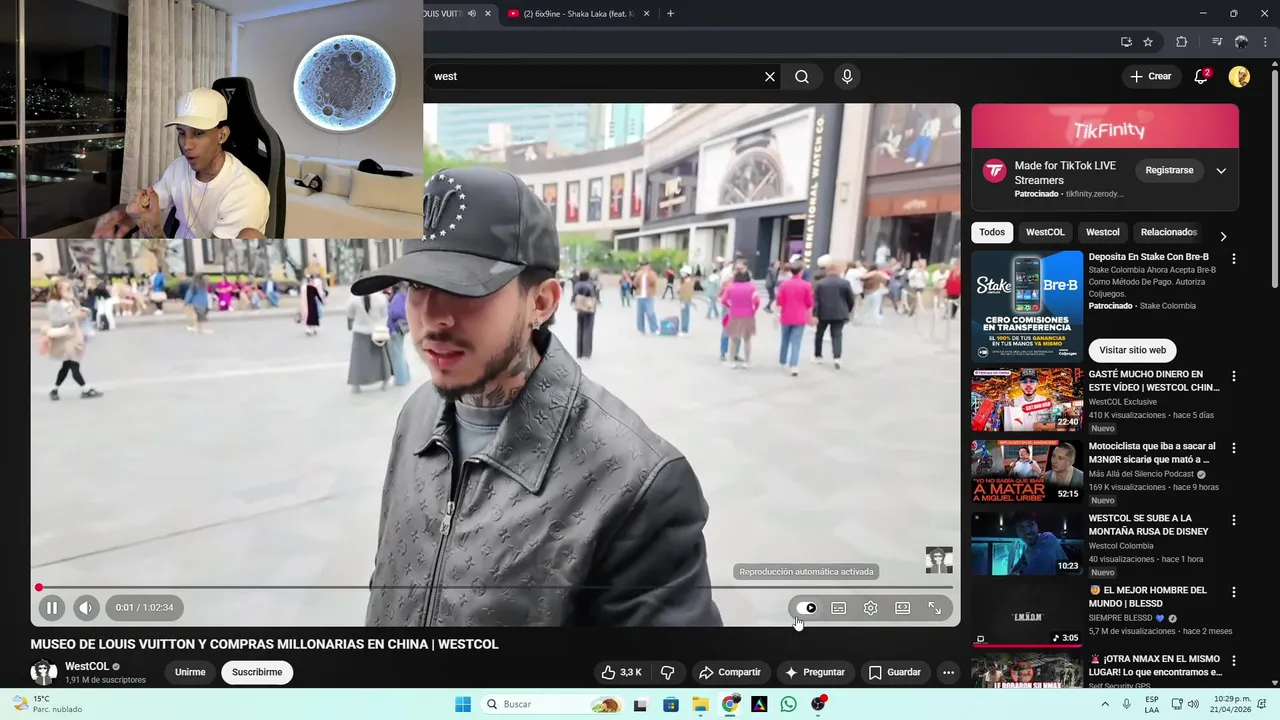Mute the video volume icon
Screen dimensions: 1280x720
(86, 607)
